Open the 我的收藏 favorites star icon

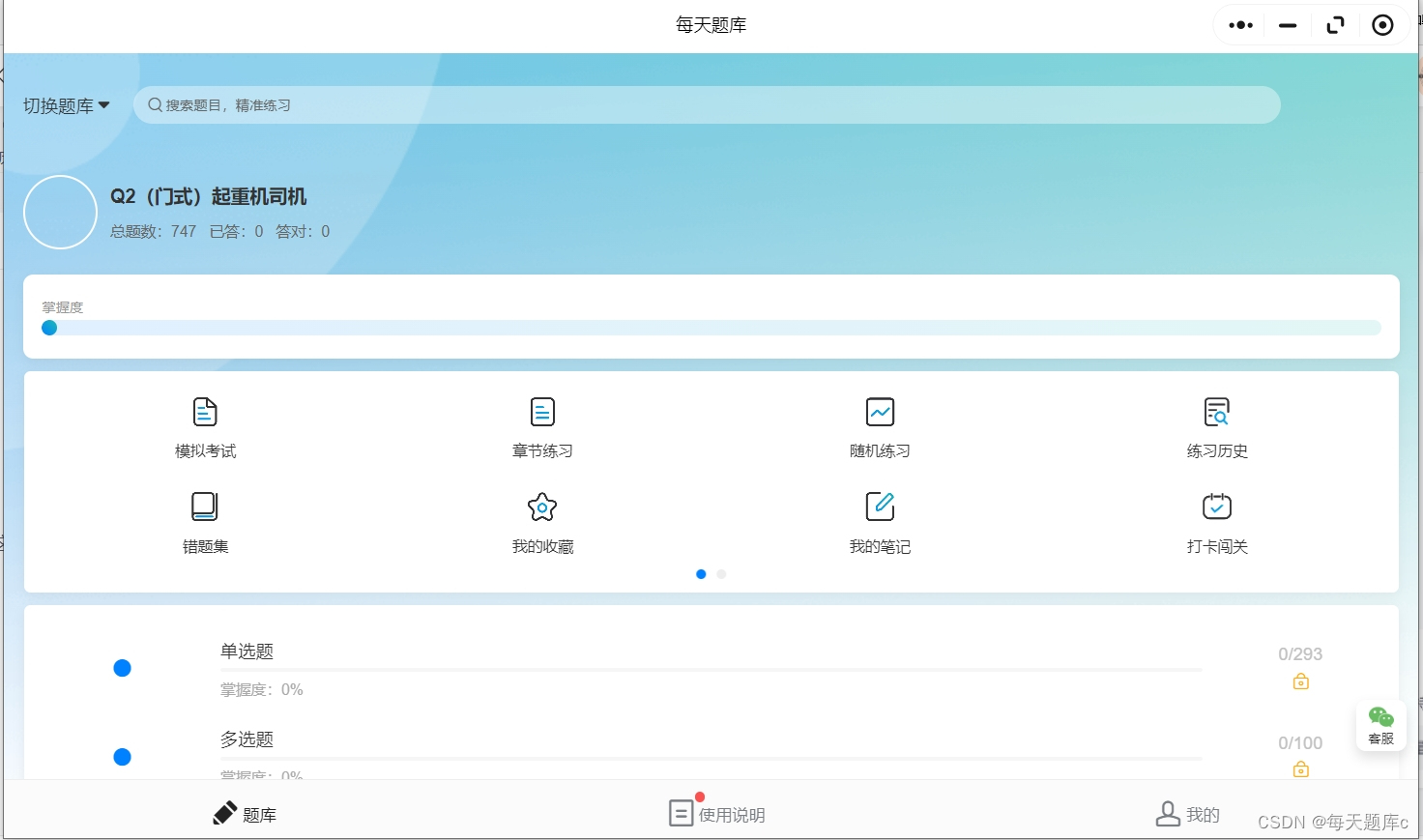542,507
